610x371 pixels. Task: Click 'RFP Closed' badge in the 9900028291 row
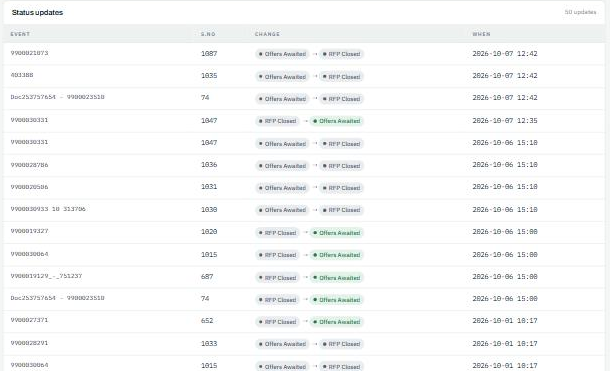tap(342, 344)
